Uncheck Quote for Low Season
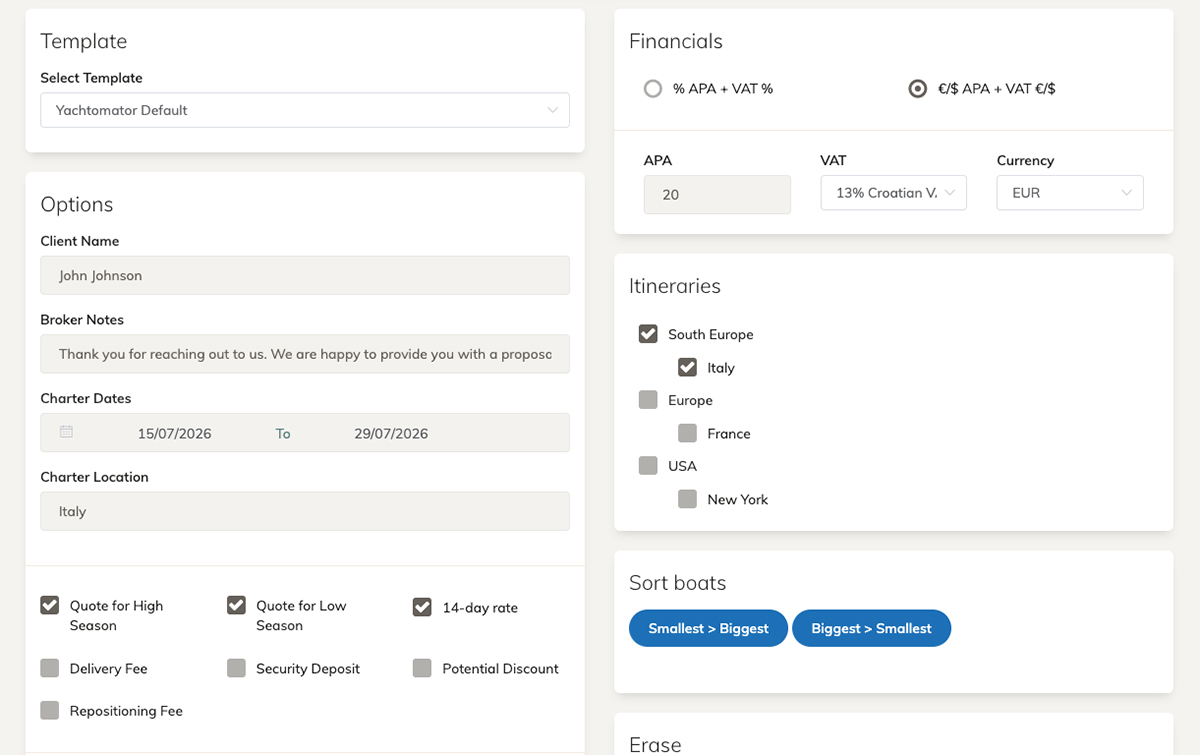 pos(236,605)
